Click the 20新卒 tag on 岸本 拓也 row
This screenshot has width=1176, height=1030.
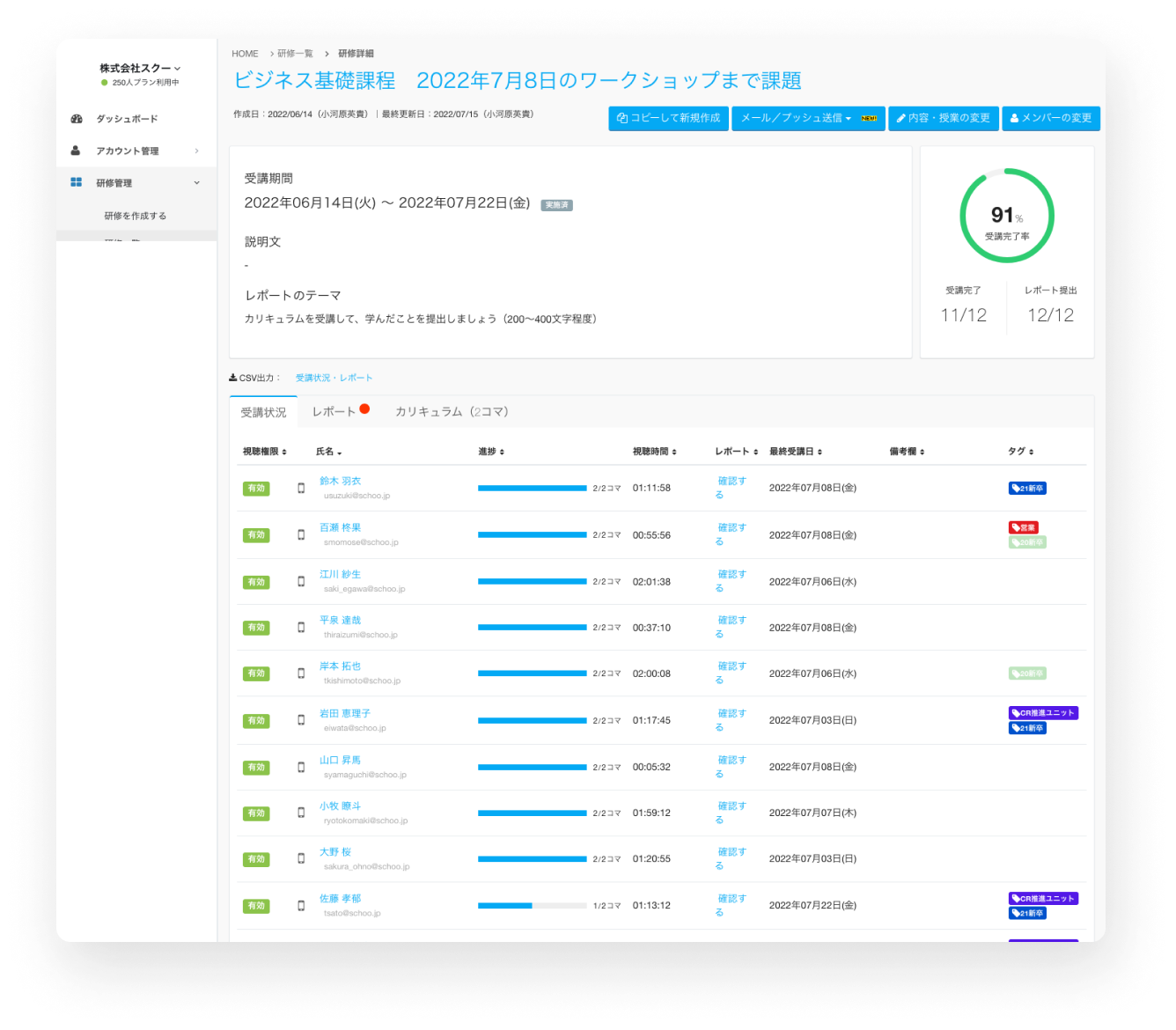pyautogui.click(x=1027, y=673)
